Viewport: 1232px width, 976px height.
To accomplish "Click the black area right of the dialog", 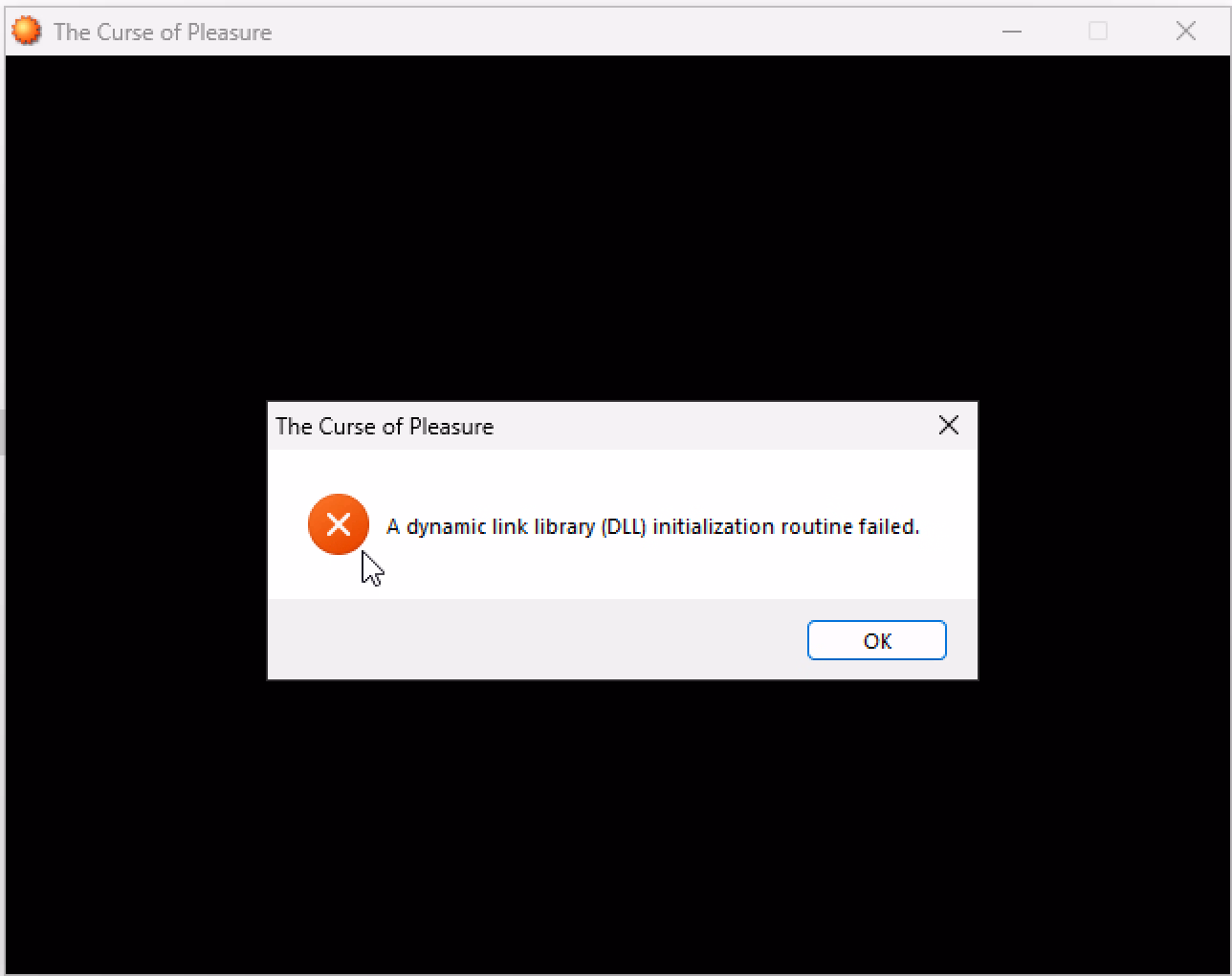I will [x=1103, y=541].
